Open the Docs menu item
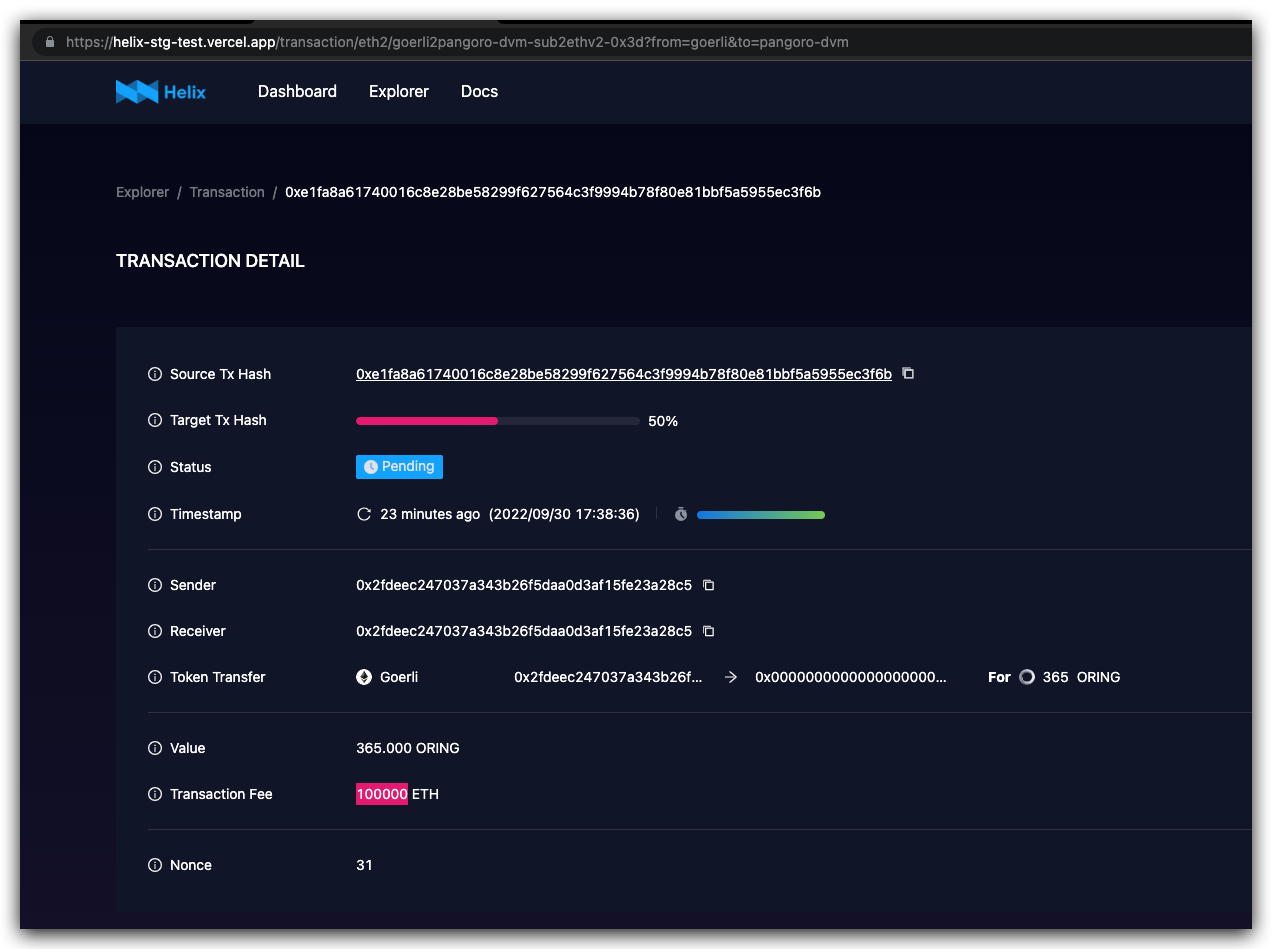Image resolution: width=1272 pixels, height=949 pixels. [x=479, y=91]
